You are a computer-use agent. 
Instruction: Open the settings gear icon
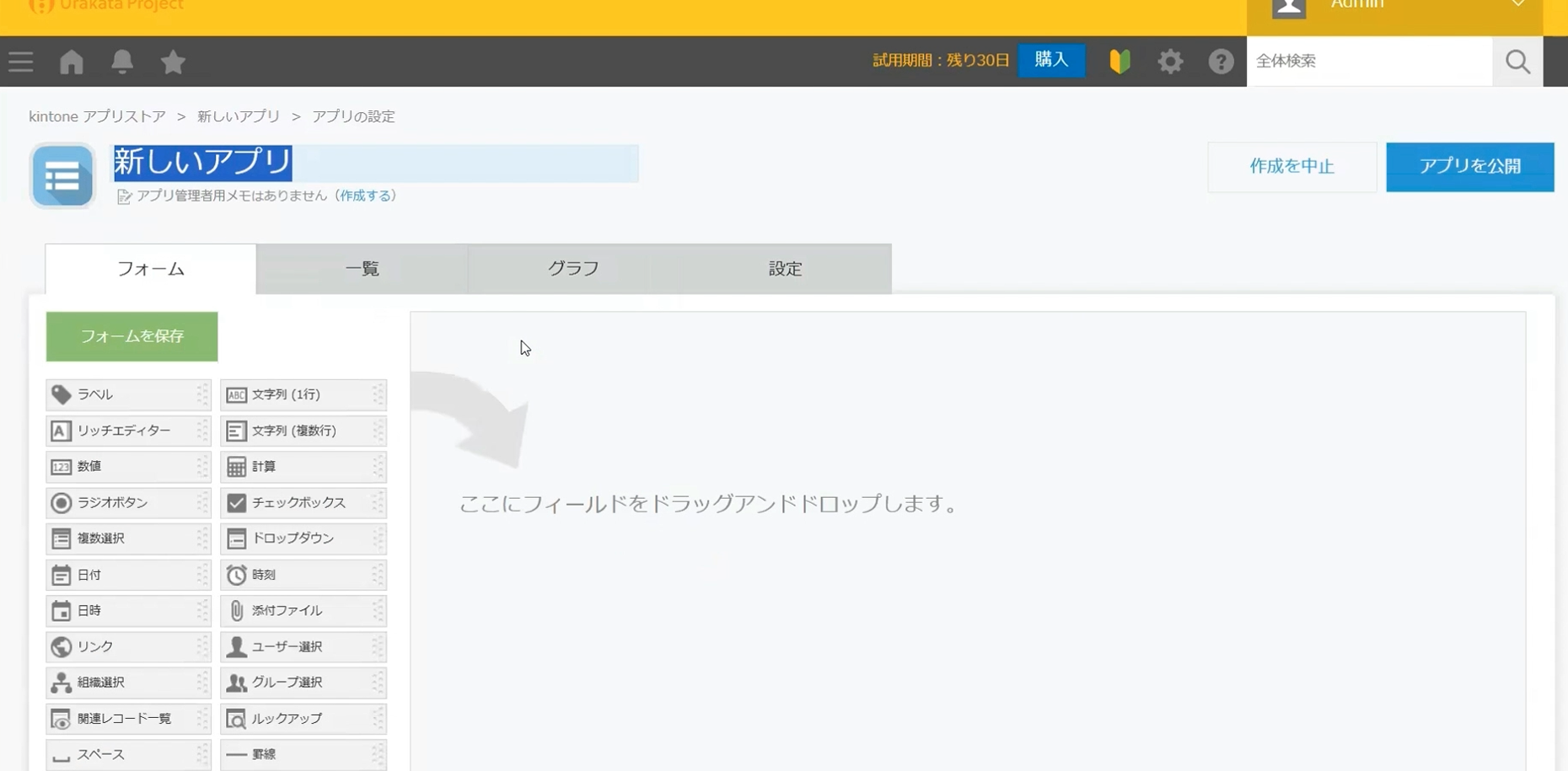click(x=1170, y=62)
